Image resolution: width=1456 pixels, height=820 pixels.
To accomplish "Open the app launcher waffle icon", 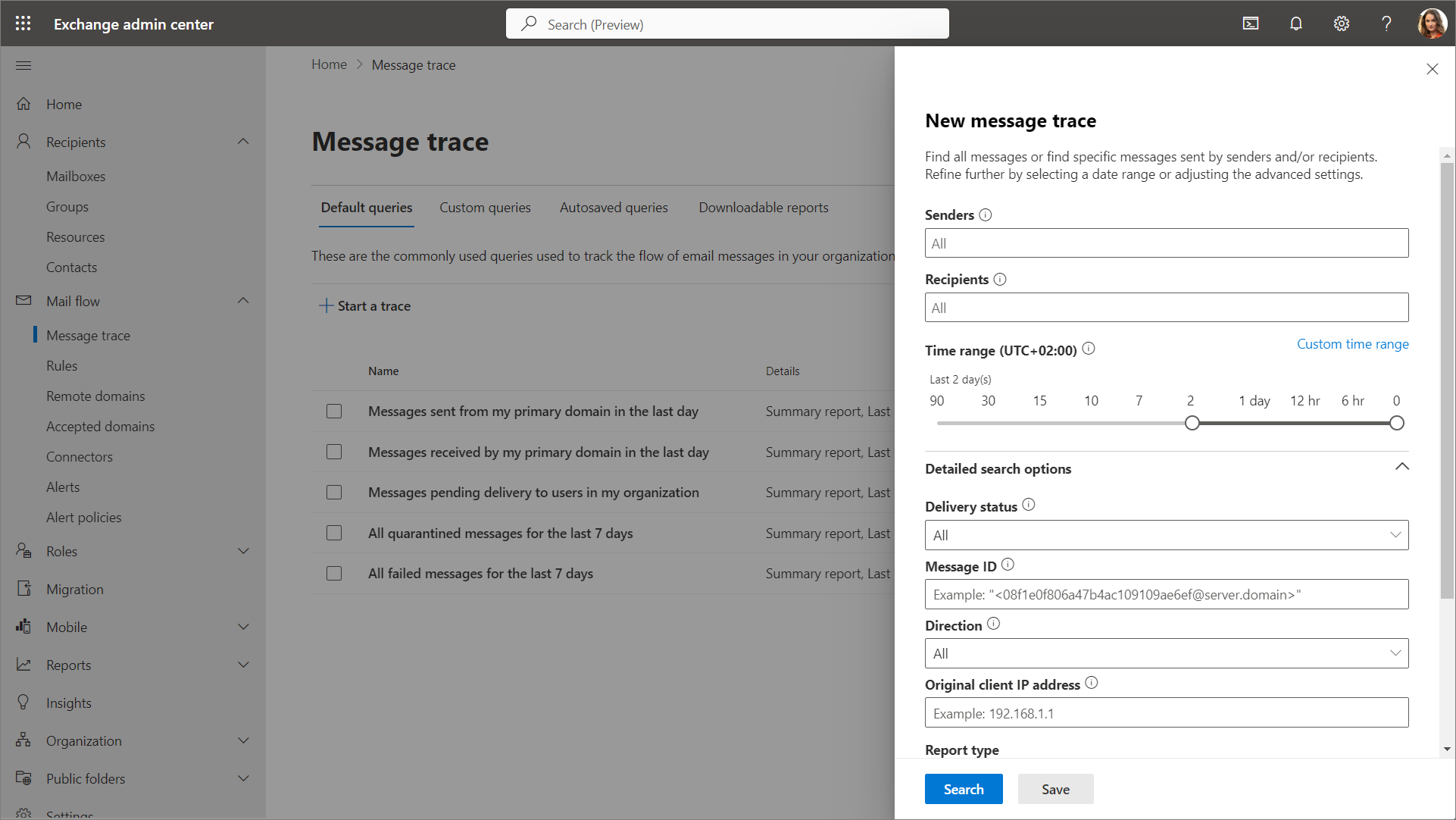I will pyautogui.click(x=23, y=23).
